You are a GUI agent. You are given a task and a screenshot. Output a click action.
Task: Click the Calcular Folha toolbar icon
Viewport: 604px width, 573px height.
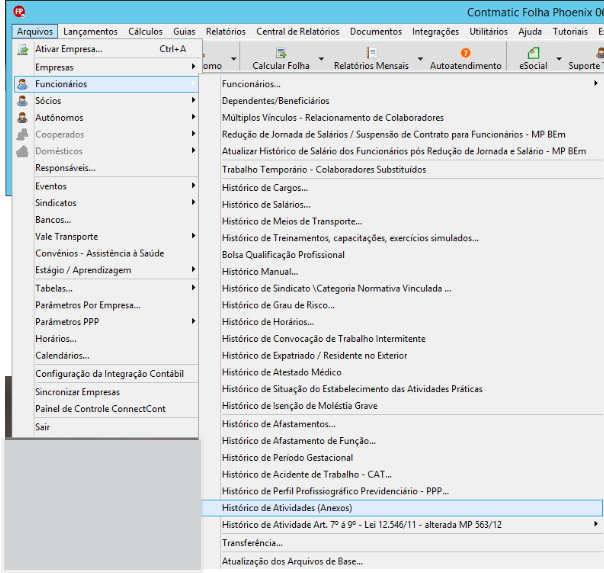[x=281, y=53]
